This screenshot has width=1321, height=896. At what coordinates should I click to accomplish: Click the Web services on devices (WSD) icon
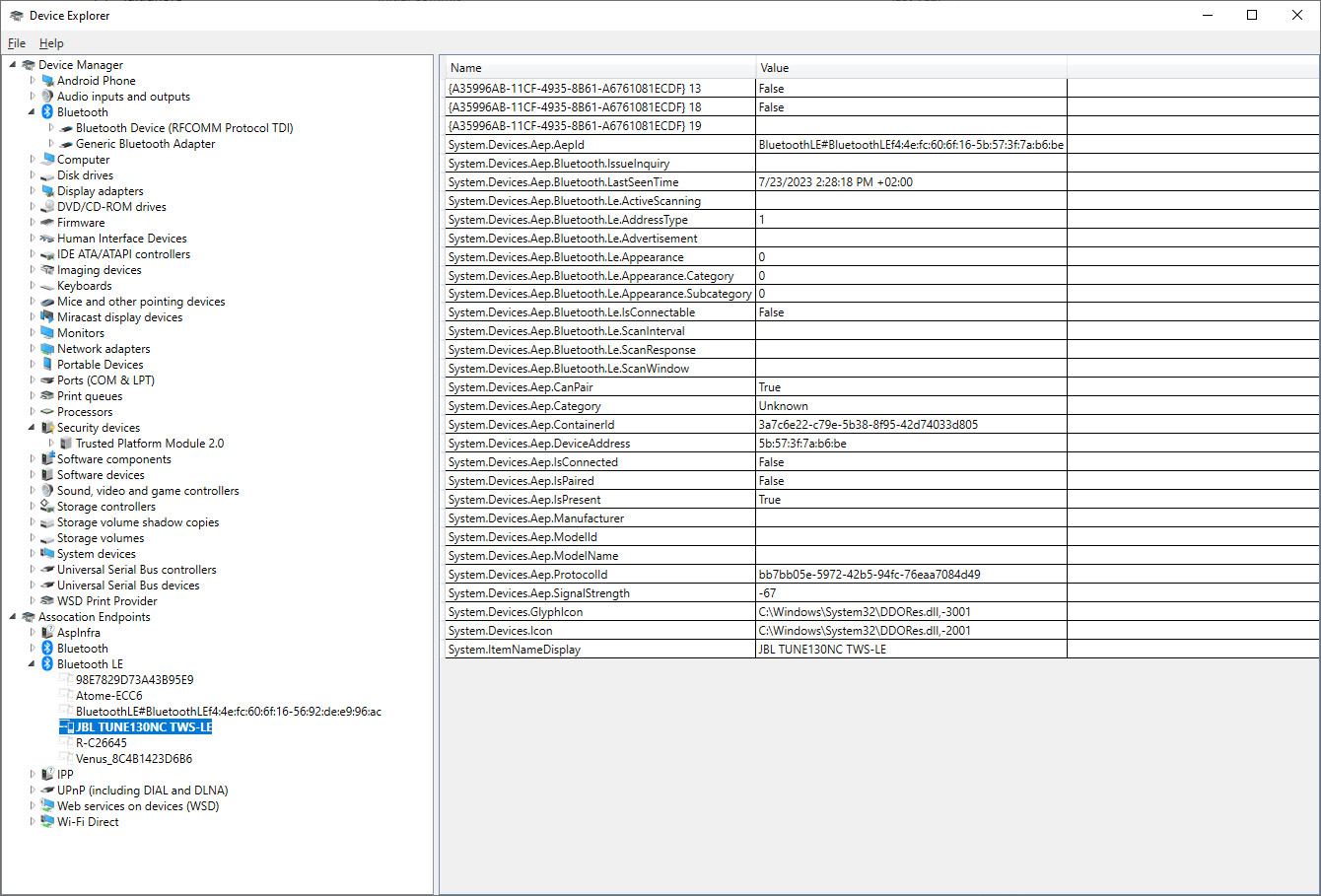pyautogui.click(x=47, y=806)
